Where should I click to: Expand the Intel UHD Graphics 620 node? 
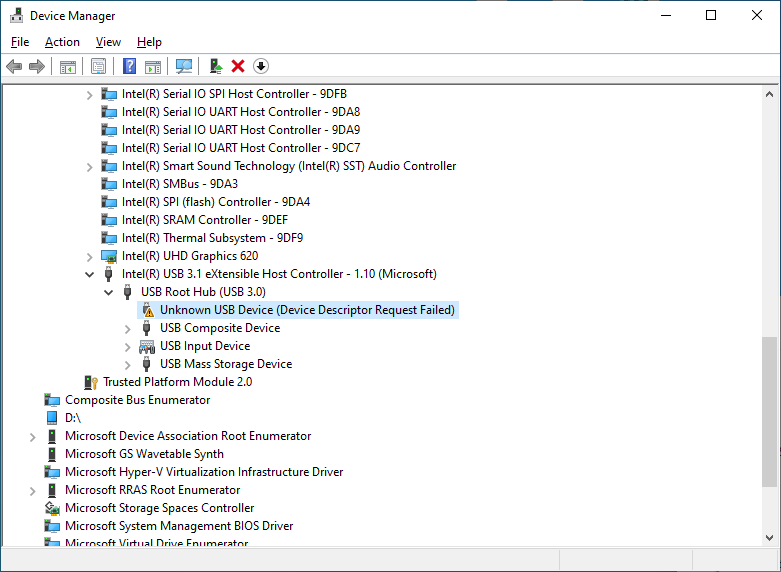coord(90,257)
